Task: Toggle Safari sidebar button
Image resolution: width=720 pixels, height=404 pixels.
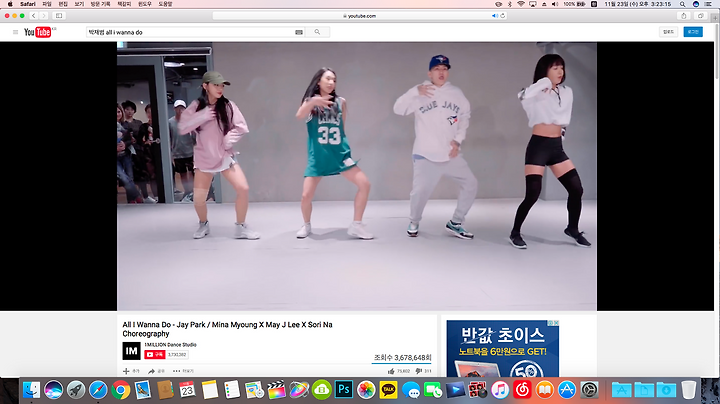Action: point(59,16)
